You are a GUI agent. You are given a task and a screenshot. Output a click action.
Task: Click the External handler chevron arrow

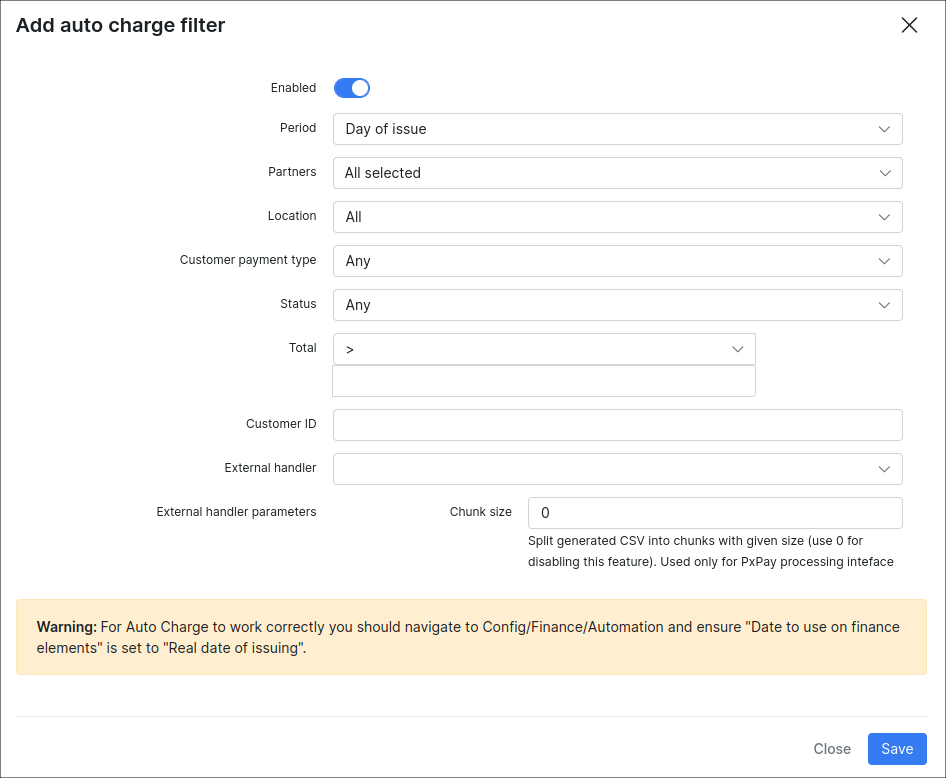(x=884, y=469)
